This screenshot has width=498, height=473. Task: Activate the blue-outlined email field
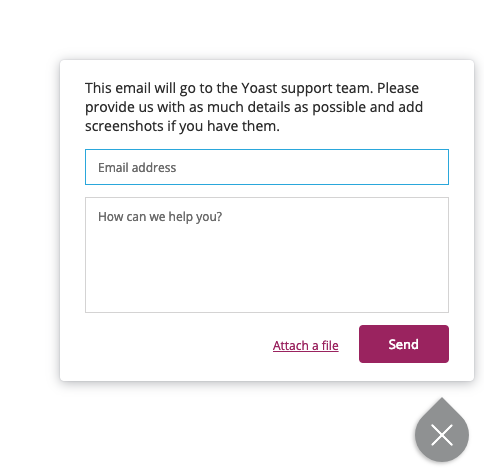(267, 167)
